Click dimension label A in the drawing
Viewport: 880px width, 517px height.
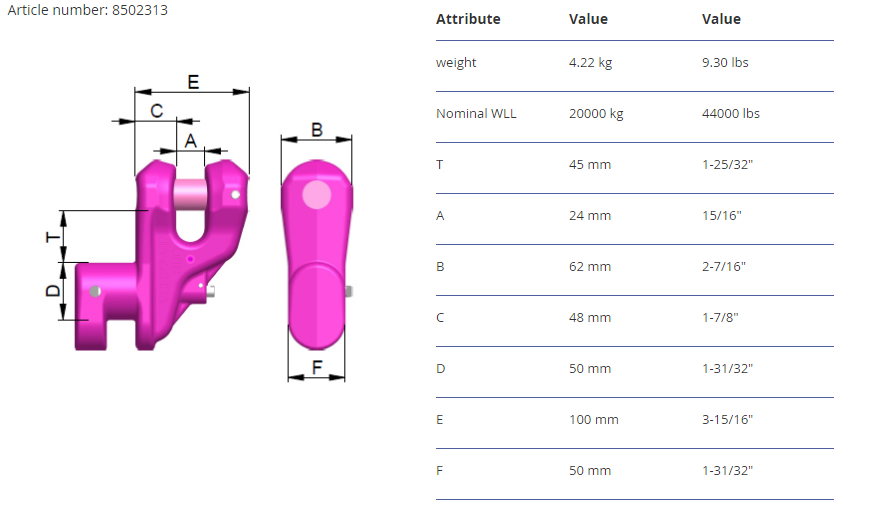click(x=190, y=141)
